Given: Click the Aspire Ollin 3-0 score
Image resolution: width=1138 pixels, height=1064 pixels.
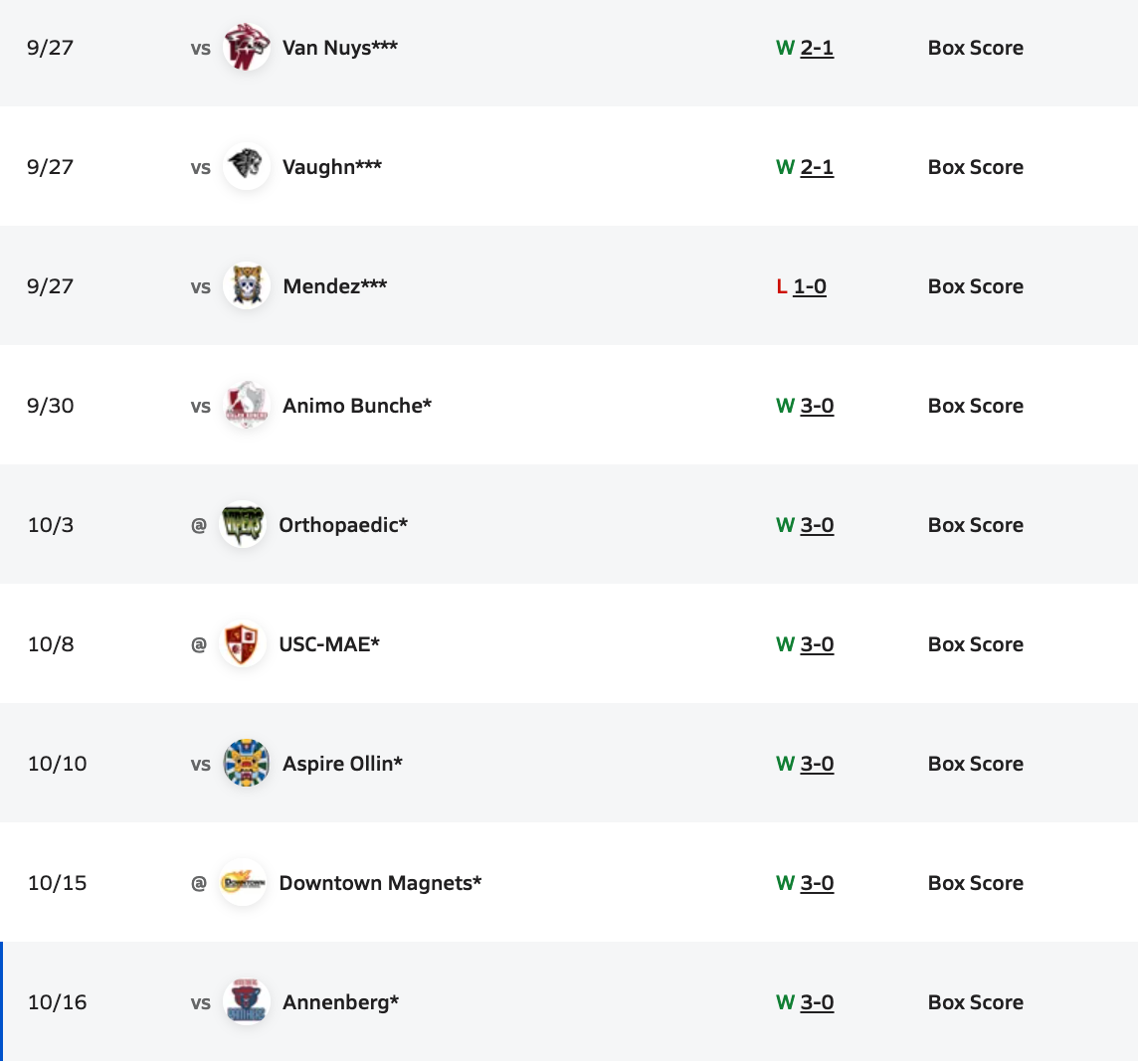Looking at the screenshot, I should [x=817, y=764].
